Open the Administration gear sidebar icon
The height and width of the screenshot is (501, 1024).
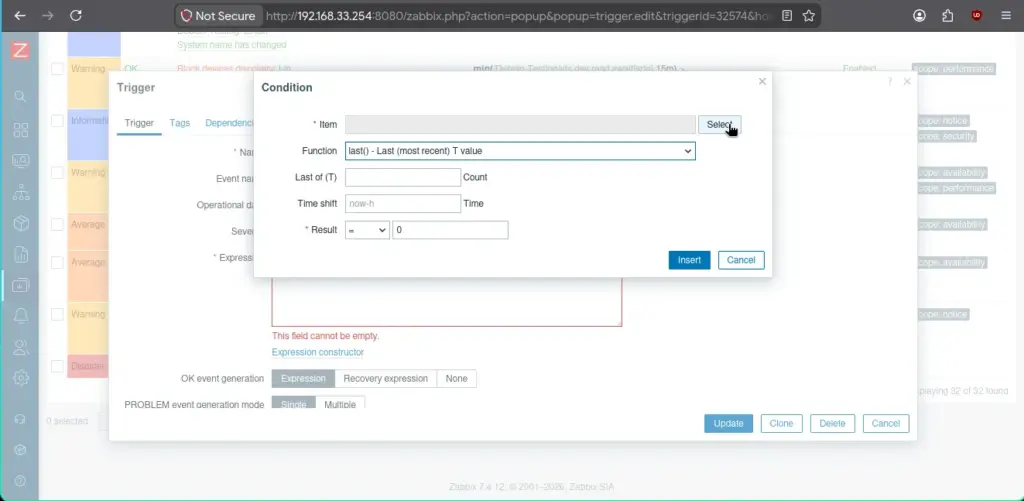point(20,378)
